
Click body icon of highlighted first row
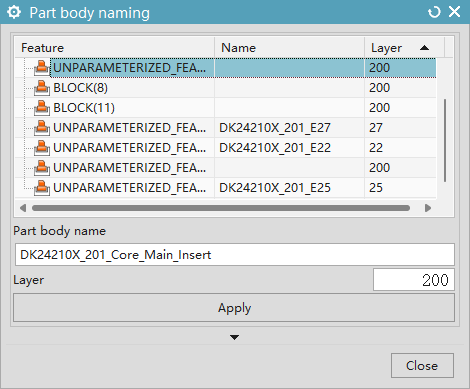coord(42,68)
